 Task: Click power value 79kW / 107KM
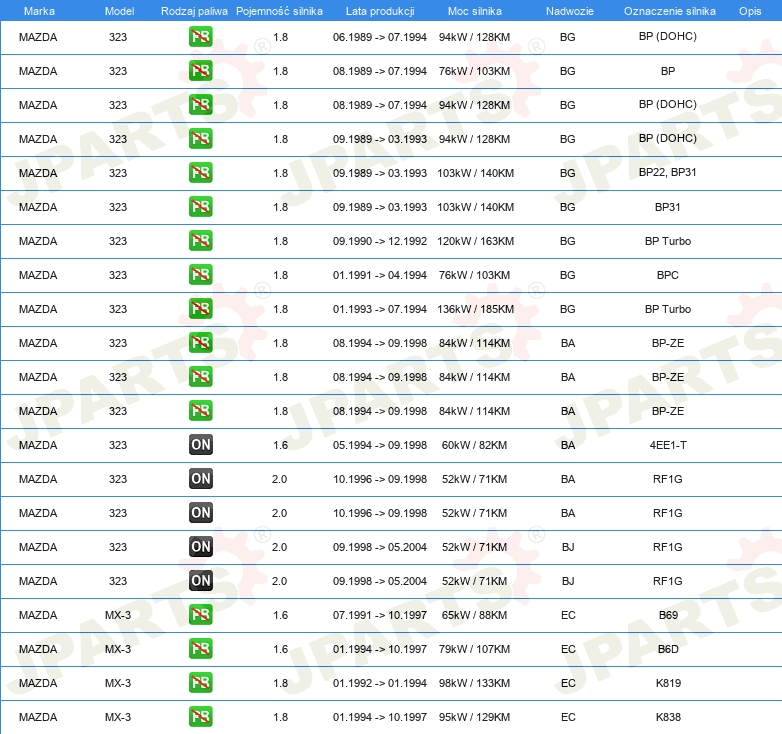(x=474, y=649)
